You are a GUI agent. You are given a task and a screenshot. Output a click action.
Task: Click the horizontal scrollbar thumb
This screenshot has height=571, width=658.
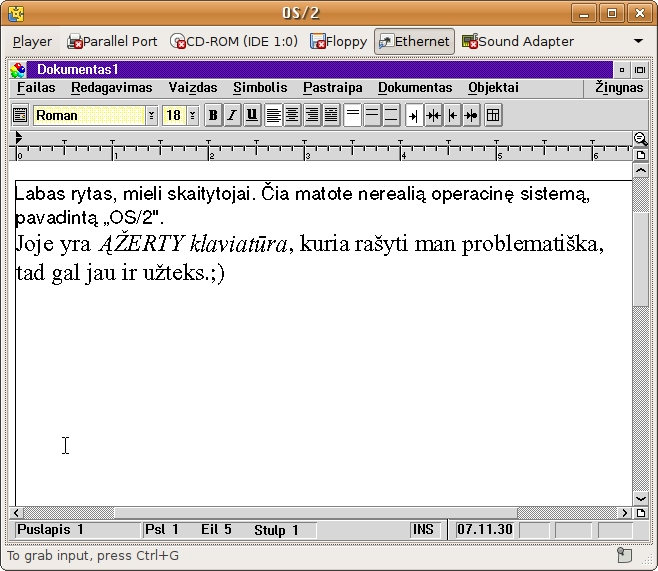click(x=316, y=513)
